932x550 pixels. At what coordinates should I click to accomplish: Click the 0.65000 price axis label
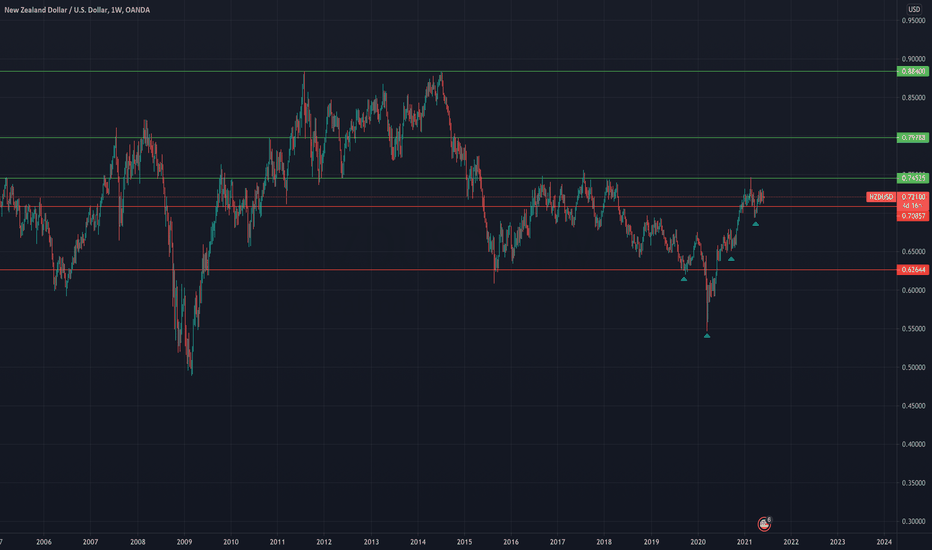coord(914,252)
